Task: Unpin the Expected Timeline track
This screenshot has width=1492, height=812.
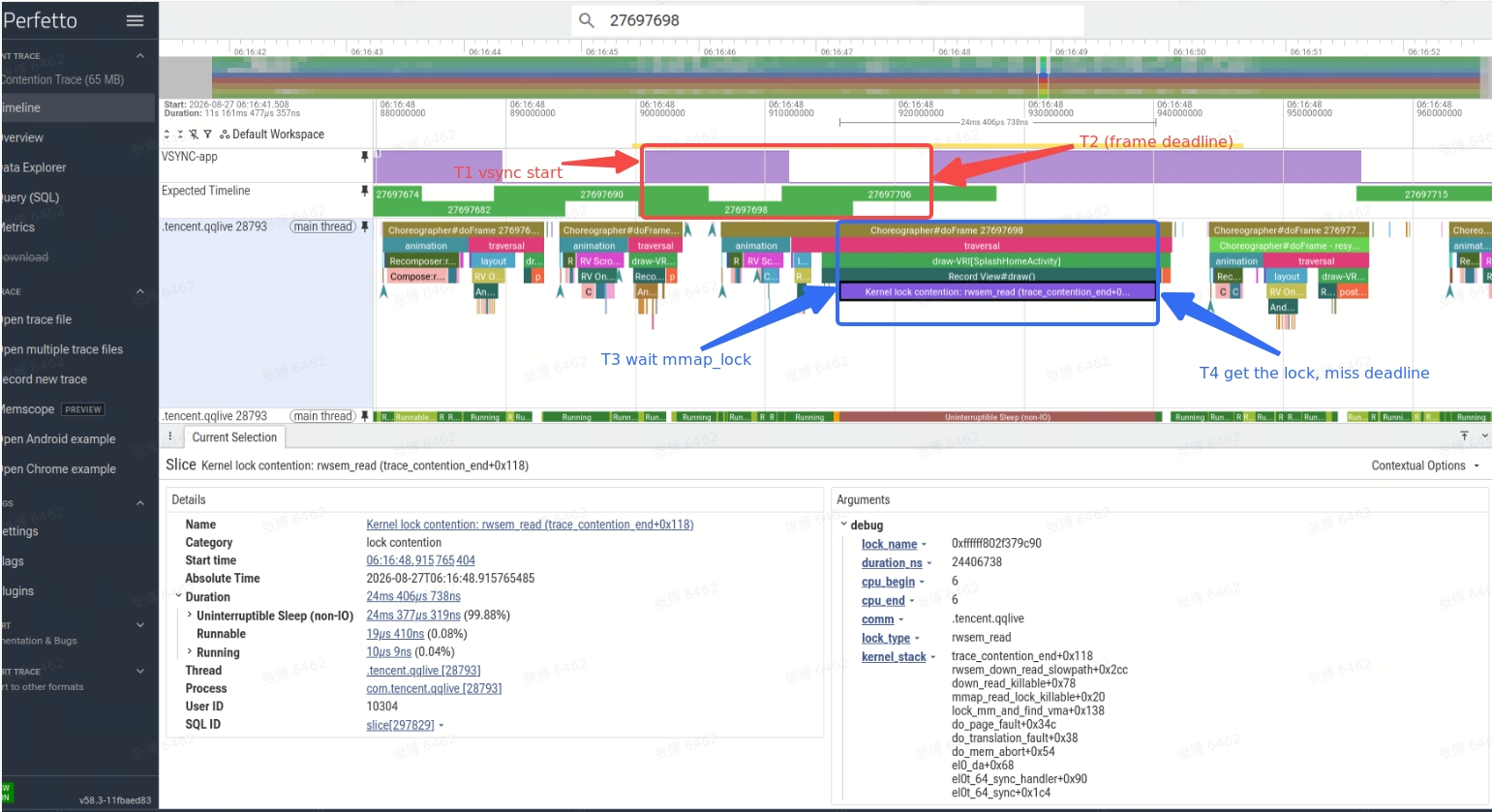Action: 365,191
